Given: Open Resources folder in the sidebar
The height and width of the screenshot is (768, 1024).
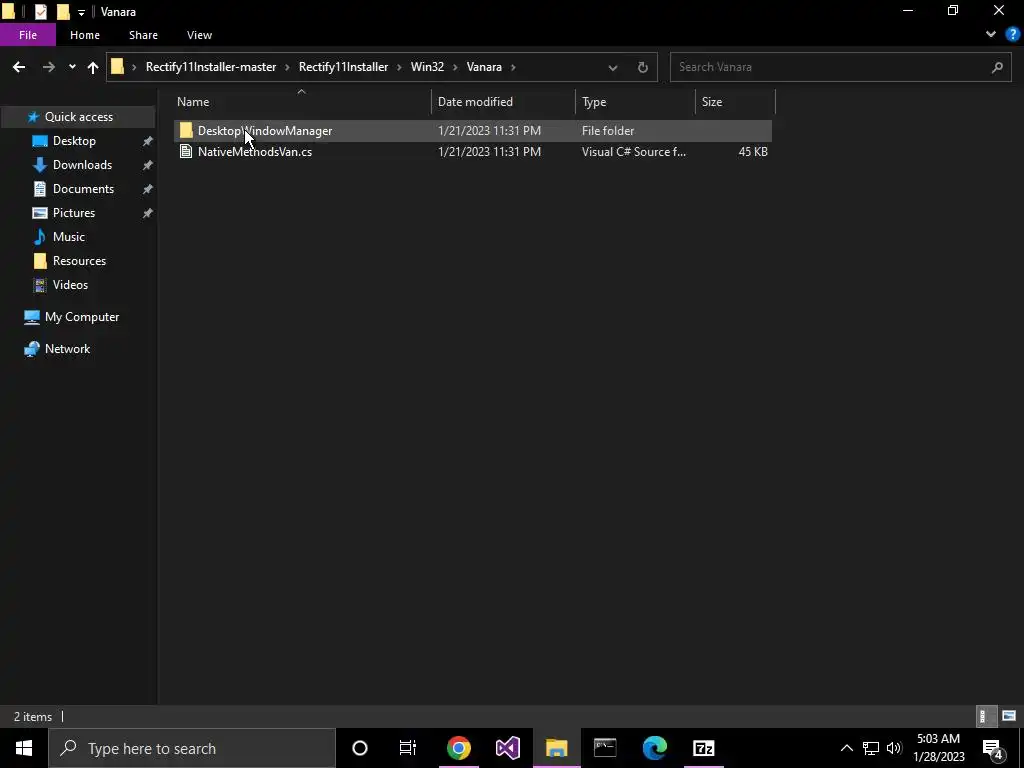Looking at the screenshot, I should click(x=79, y=261).
